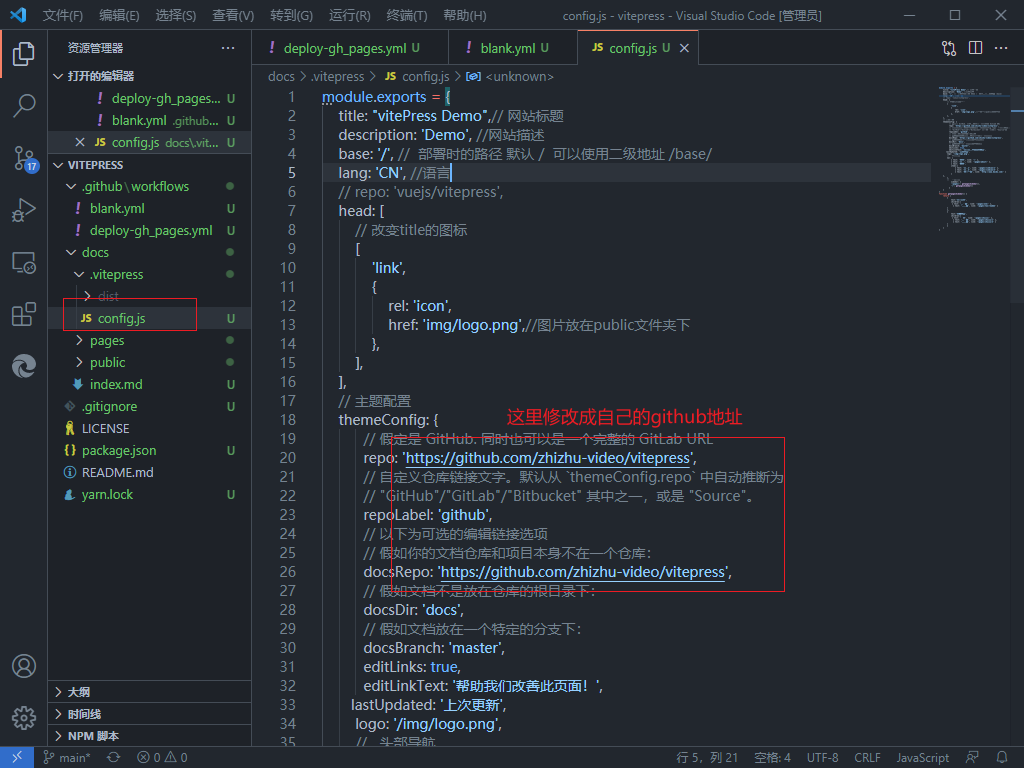1024x768 pixels.
Task: Click the docsRepo GitHub URL on line 26
Action: click(x=583, y=572)
